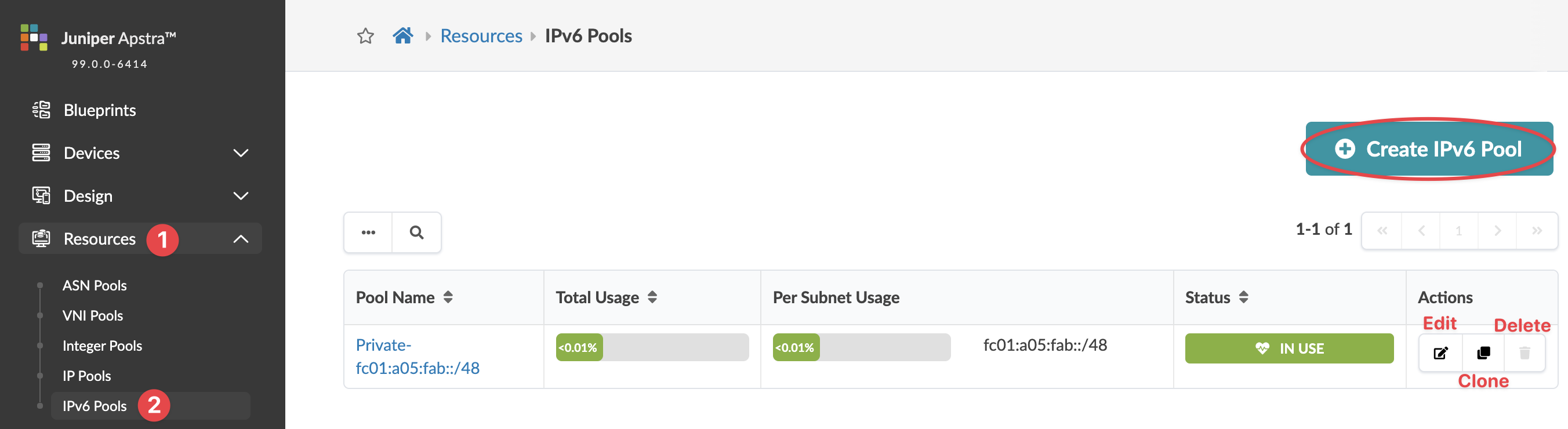1568x429 pixels.
Task: Click the delete trash icon in Actions
Action: click(x=1524, y=353)
